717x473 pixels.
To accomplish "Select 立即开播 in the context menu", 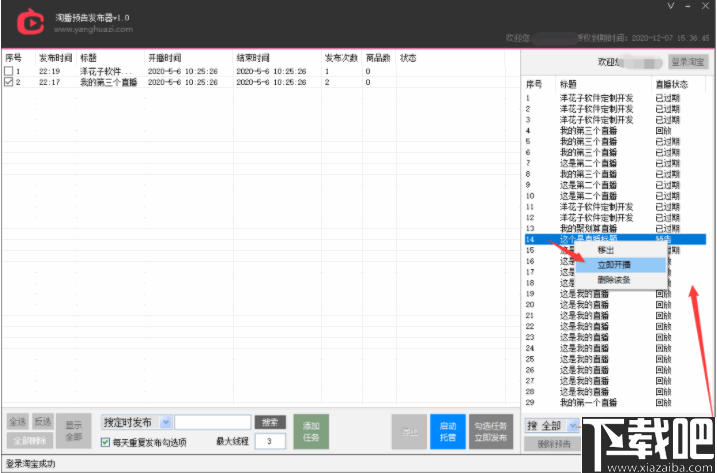I will (614, 265).
